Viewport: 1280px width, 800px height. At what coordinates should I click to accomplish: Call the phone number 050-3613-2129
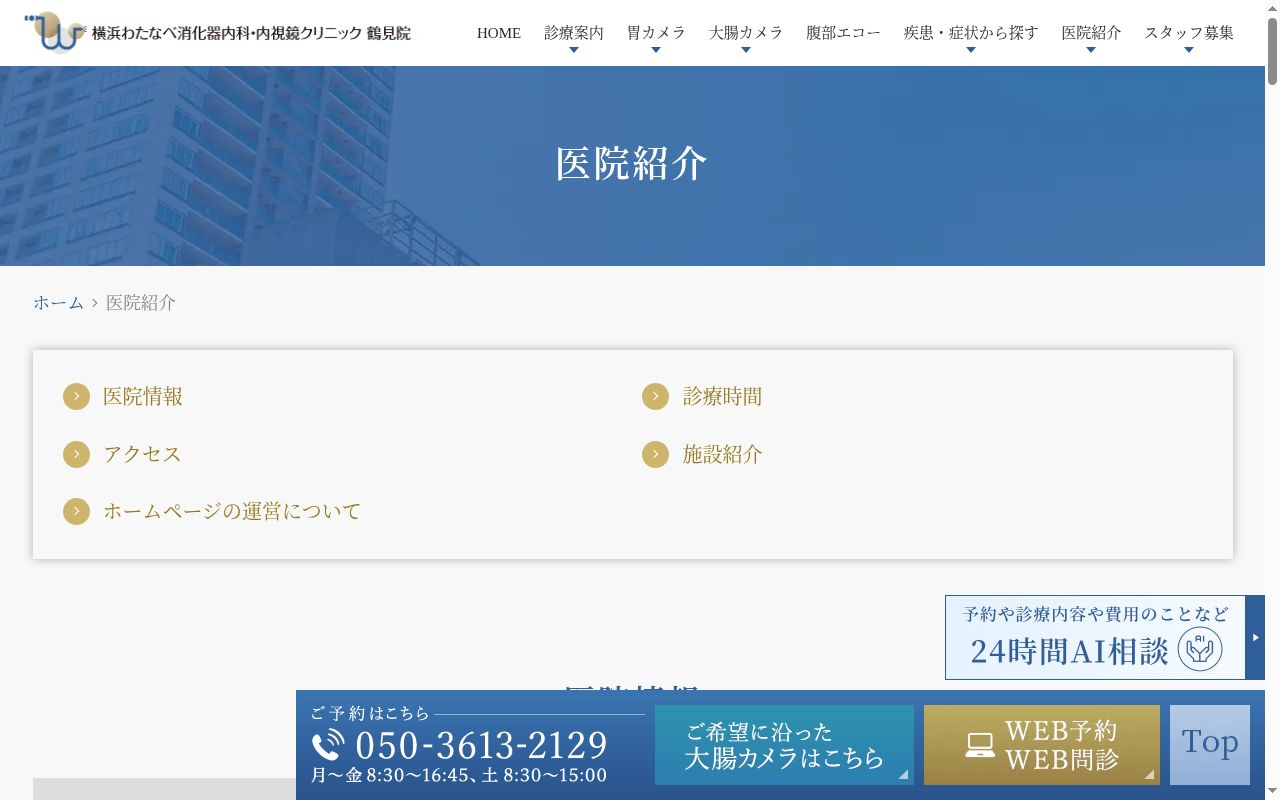click(x=481, y=746)
